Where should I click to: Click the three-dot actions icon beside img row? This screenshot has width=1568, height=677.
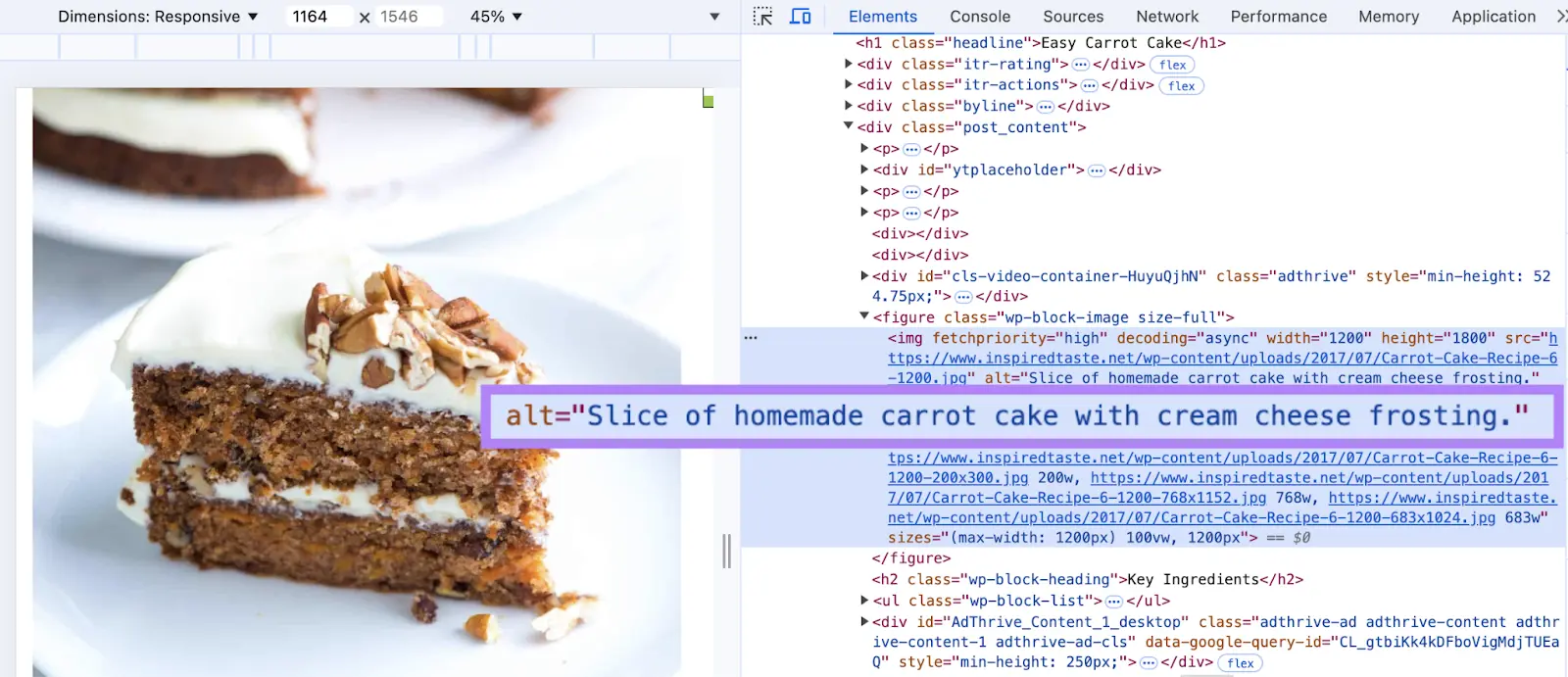[x=751, y=338]
